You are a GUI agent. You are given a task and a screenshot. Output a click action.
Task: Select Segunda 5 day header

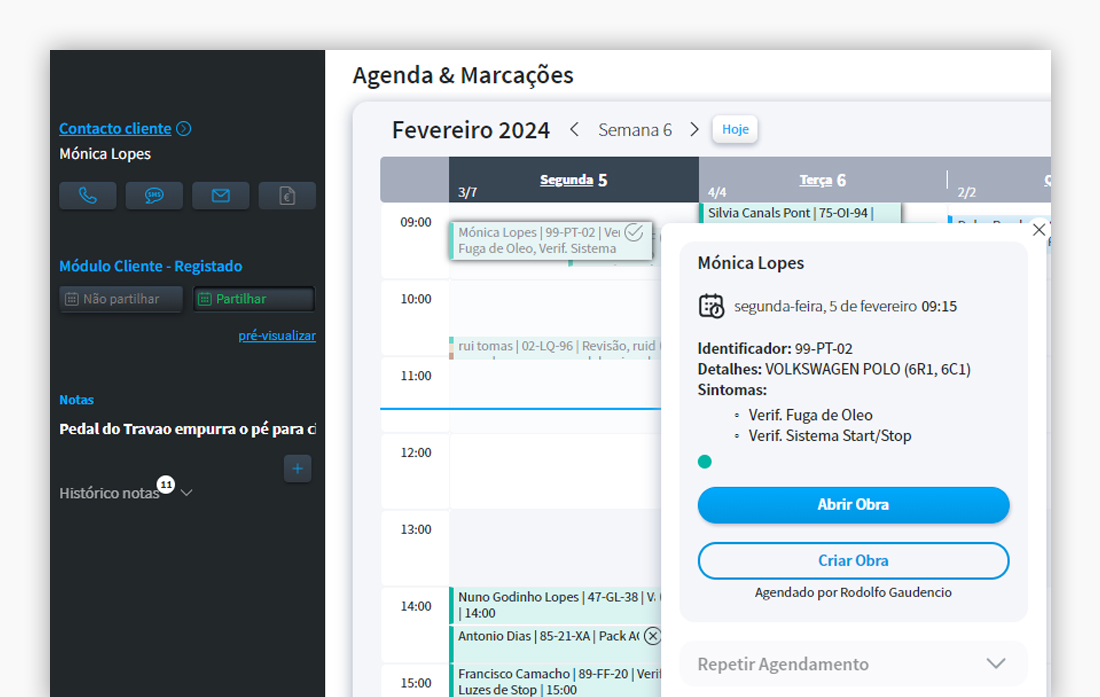[574, 180]
